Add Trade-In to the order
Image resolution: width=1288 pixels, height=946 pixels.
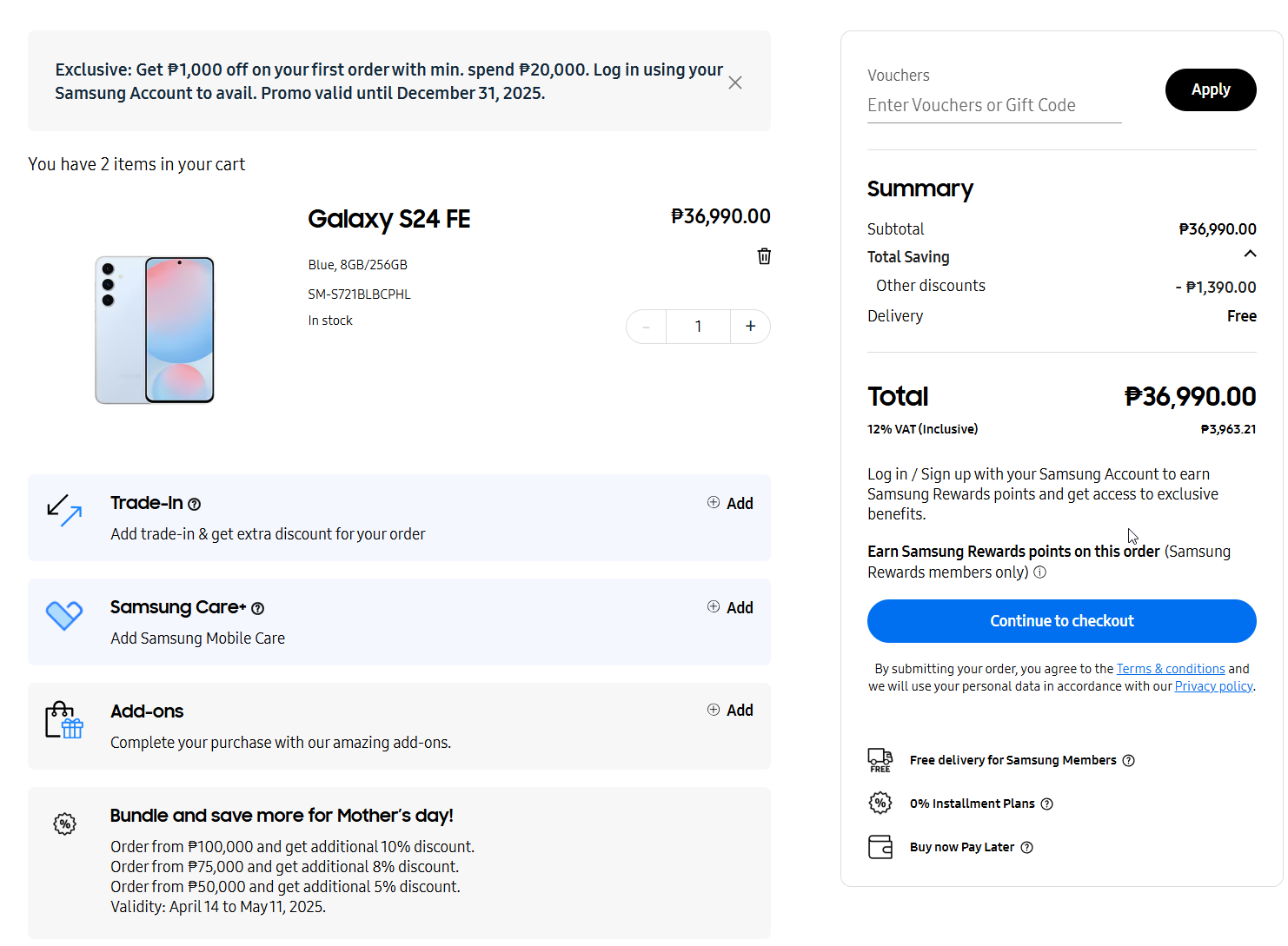[x=730, y=503]
